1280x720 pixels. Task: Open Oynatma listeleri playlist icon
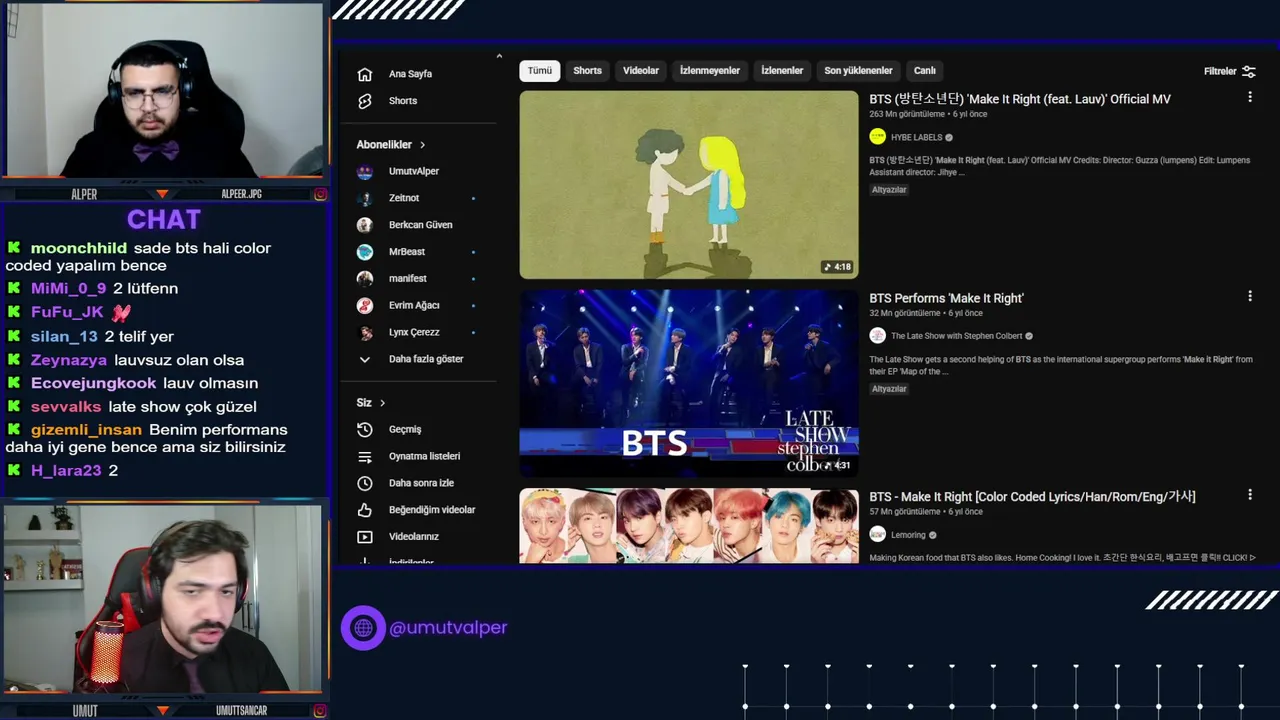(365, 456)
